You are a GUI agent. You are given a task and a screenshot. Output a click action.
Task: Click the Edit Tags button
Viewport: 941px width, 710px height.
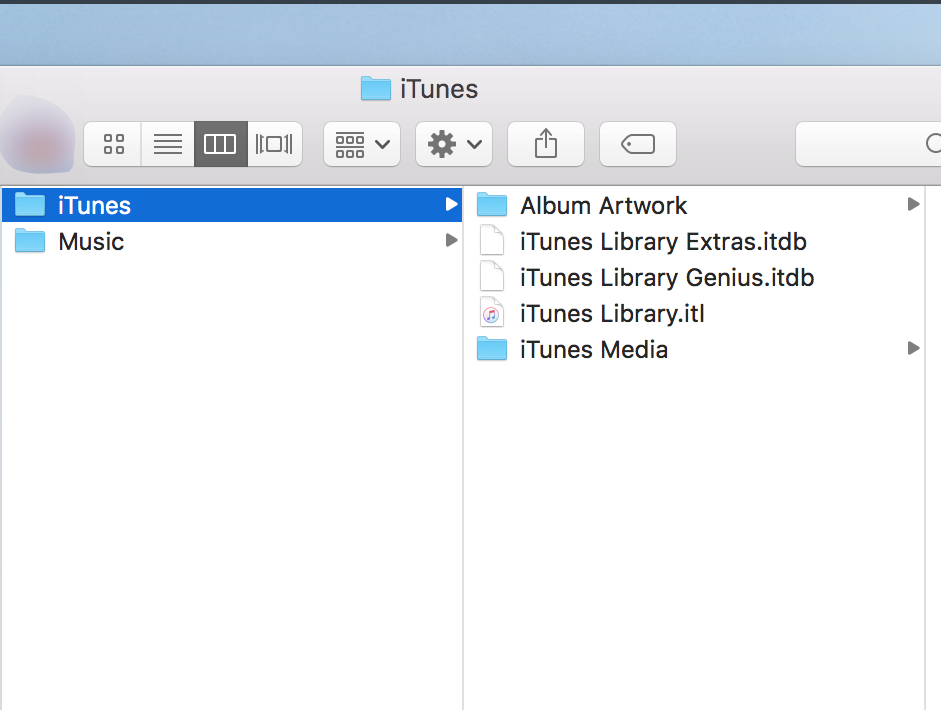coord(637,144)
